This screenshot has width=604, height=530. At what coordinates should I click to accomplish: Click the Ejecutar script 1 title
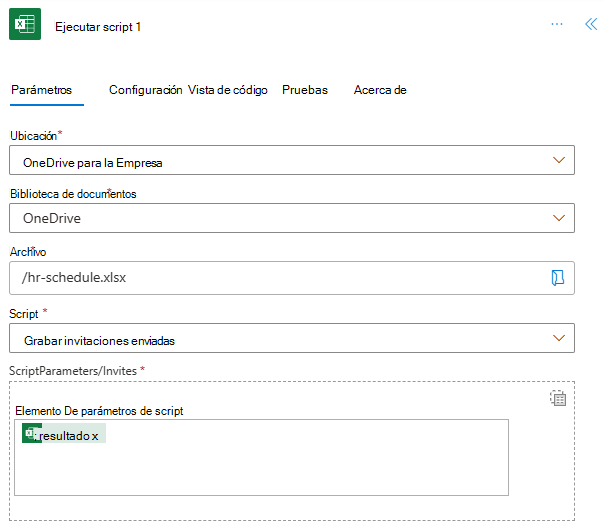pos(98,27)
